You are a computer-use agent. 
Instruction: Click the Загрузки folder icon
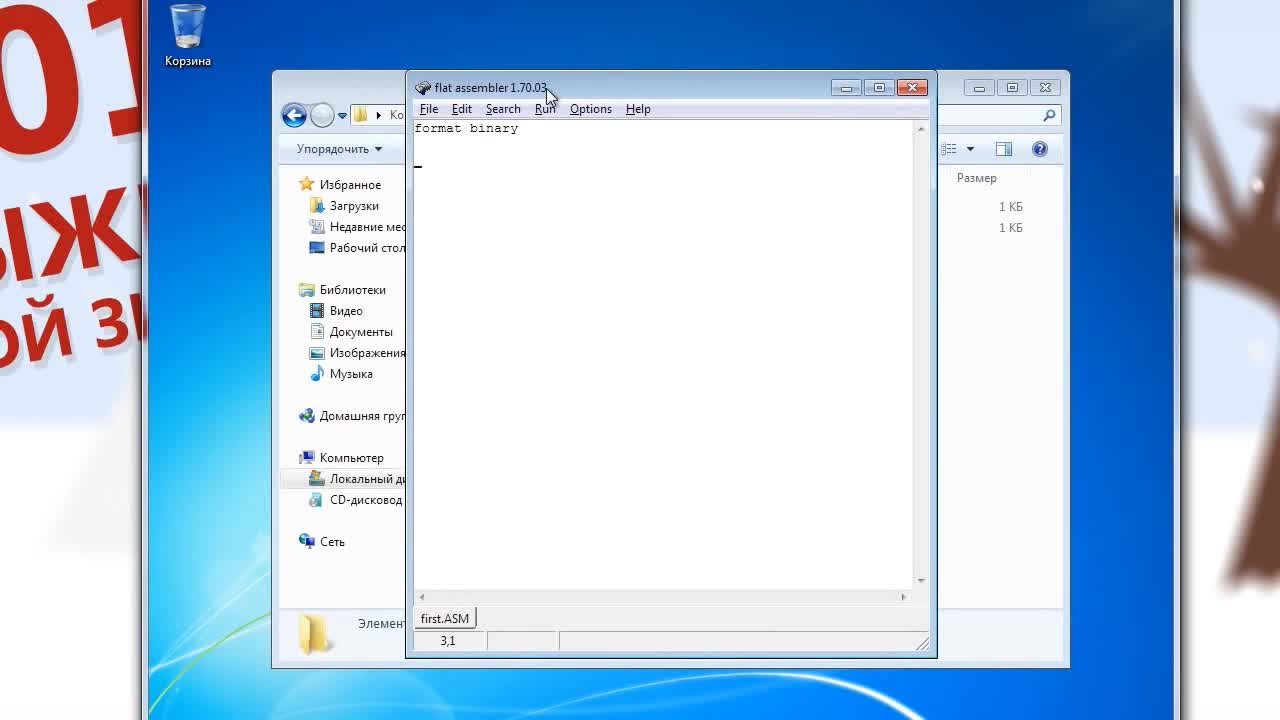click(x=317, y=205)
